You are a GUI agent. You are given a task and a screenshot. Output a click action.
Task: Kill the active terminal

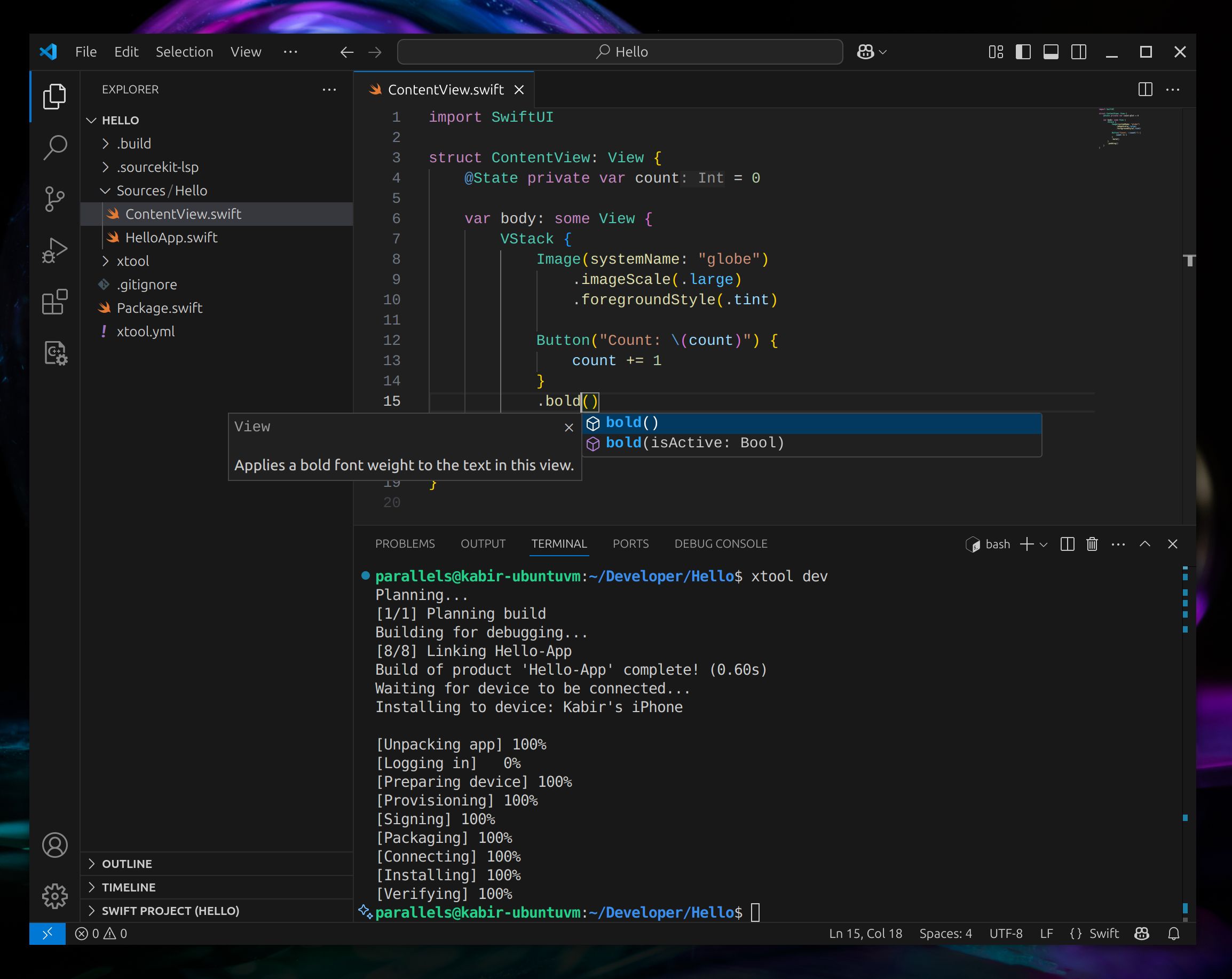1092,544
